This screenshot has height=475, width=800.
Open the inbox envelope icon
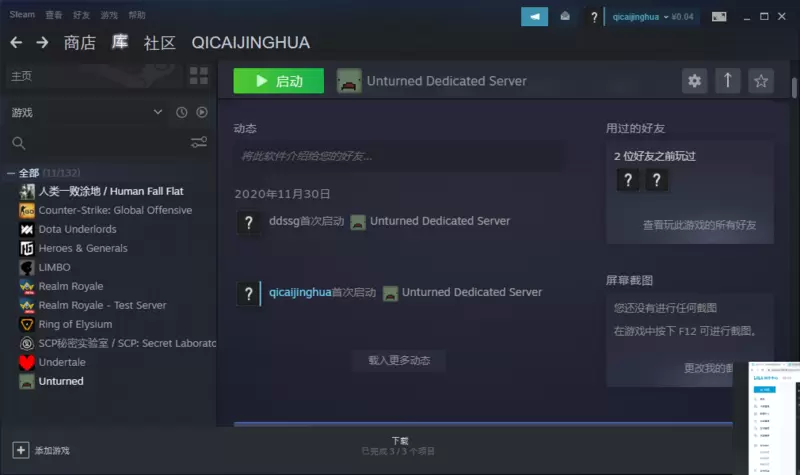coord(565,16)
